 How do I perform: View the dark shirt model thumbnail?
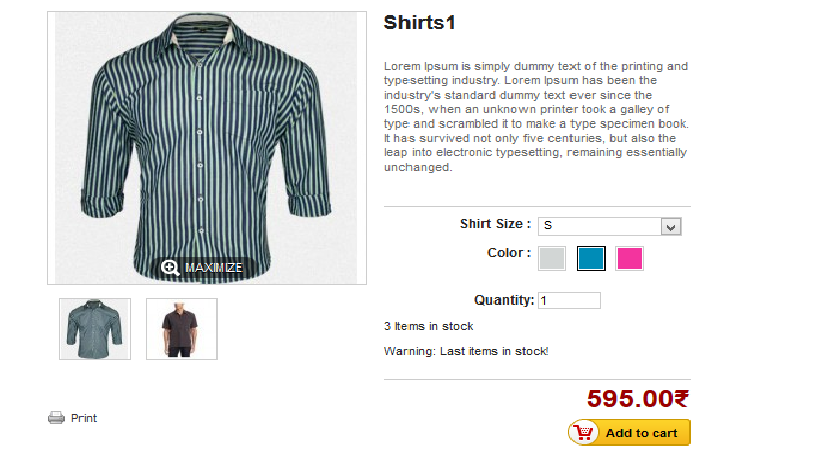pyautogui.click(x=182, y=329)
